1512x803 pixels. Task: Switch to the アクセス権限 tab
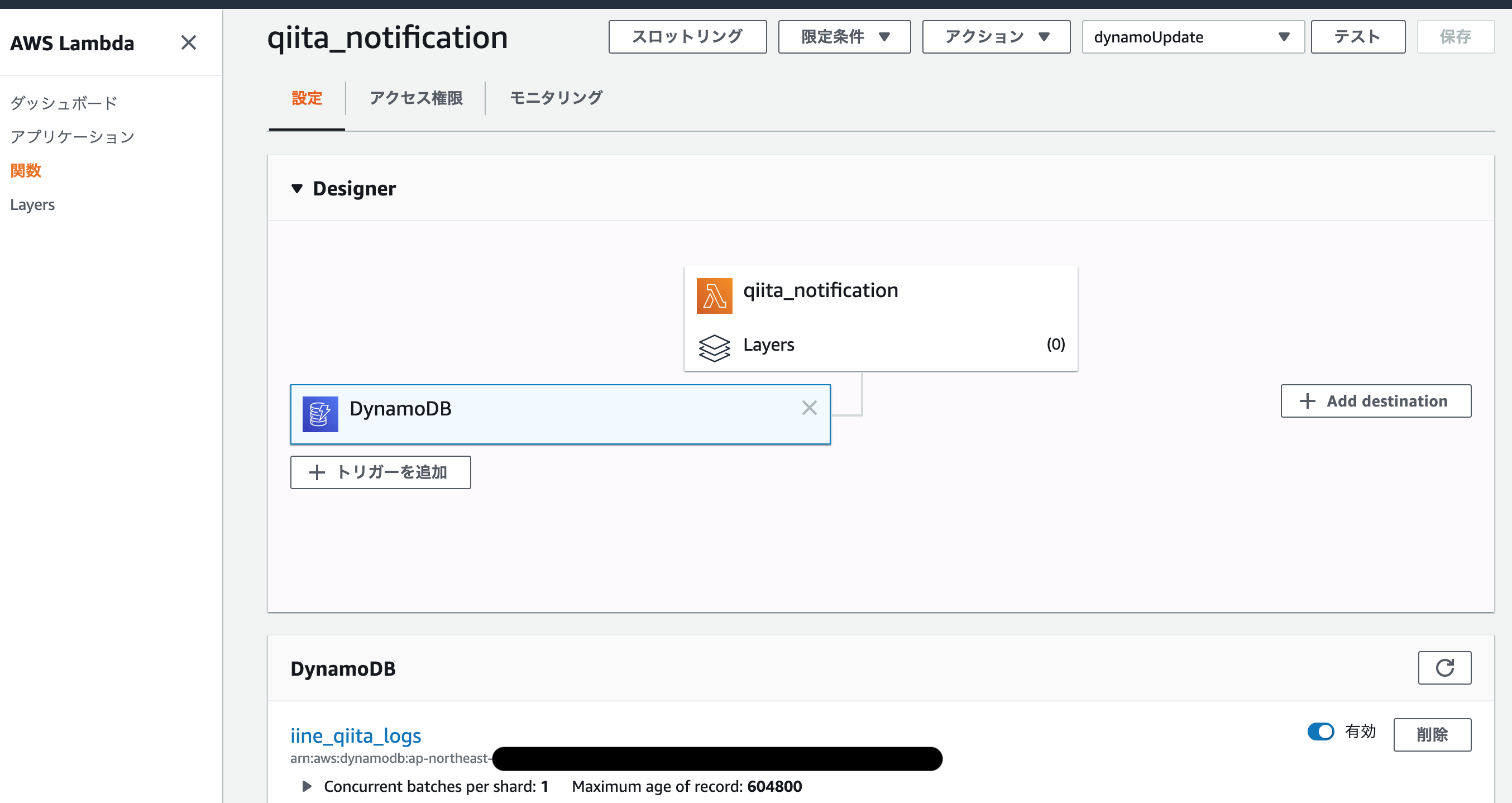click(x=415, y=98)
